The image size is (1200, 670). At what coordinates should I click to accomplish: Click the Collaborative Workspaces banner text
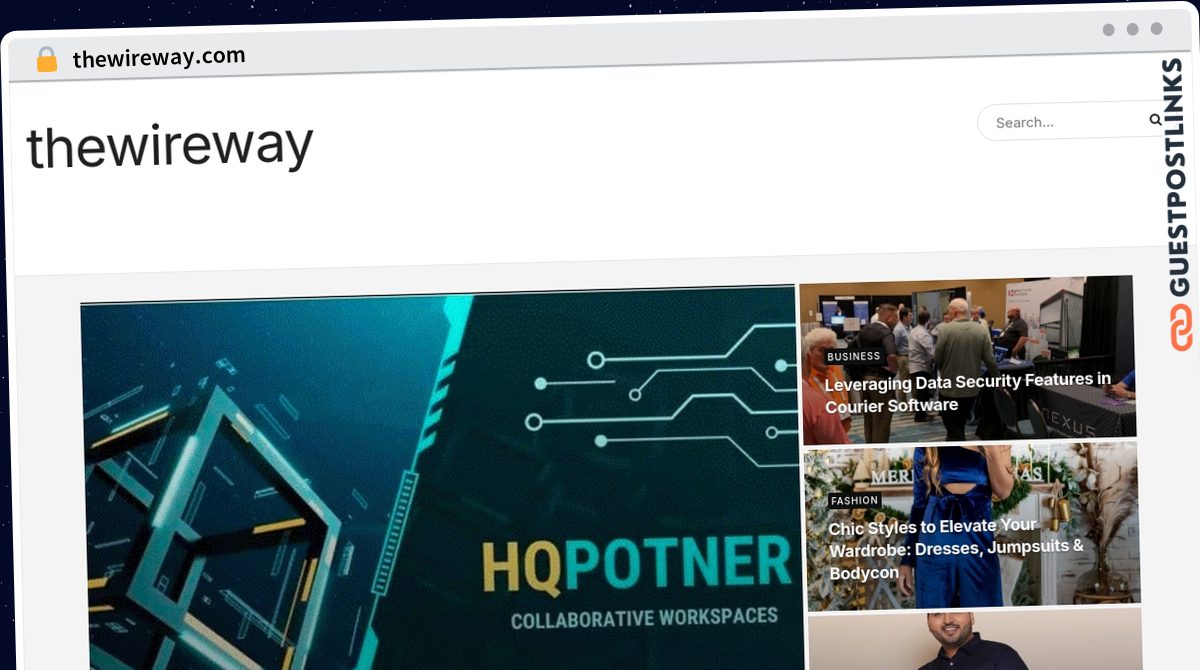pyautogui.click(x=645, y=618)
